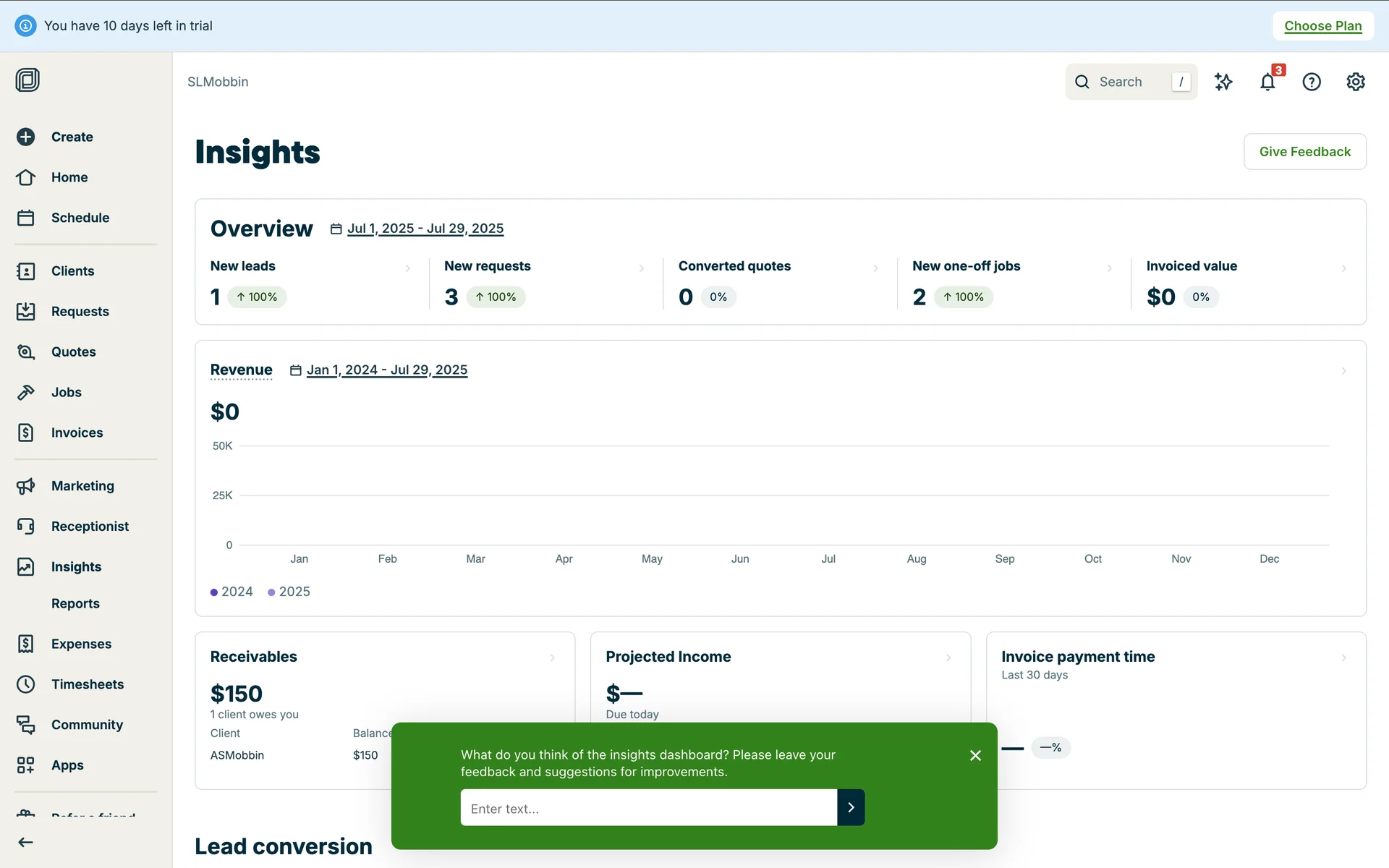
Task: Open the settings gear icon
Action: [1356, 82]
